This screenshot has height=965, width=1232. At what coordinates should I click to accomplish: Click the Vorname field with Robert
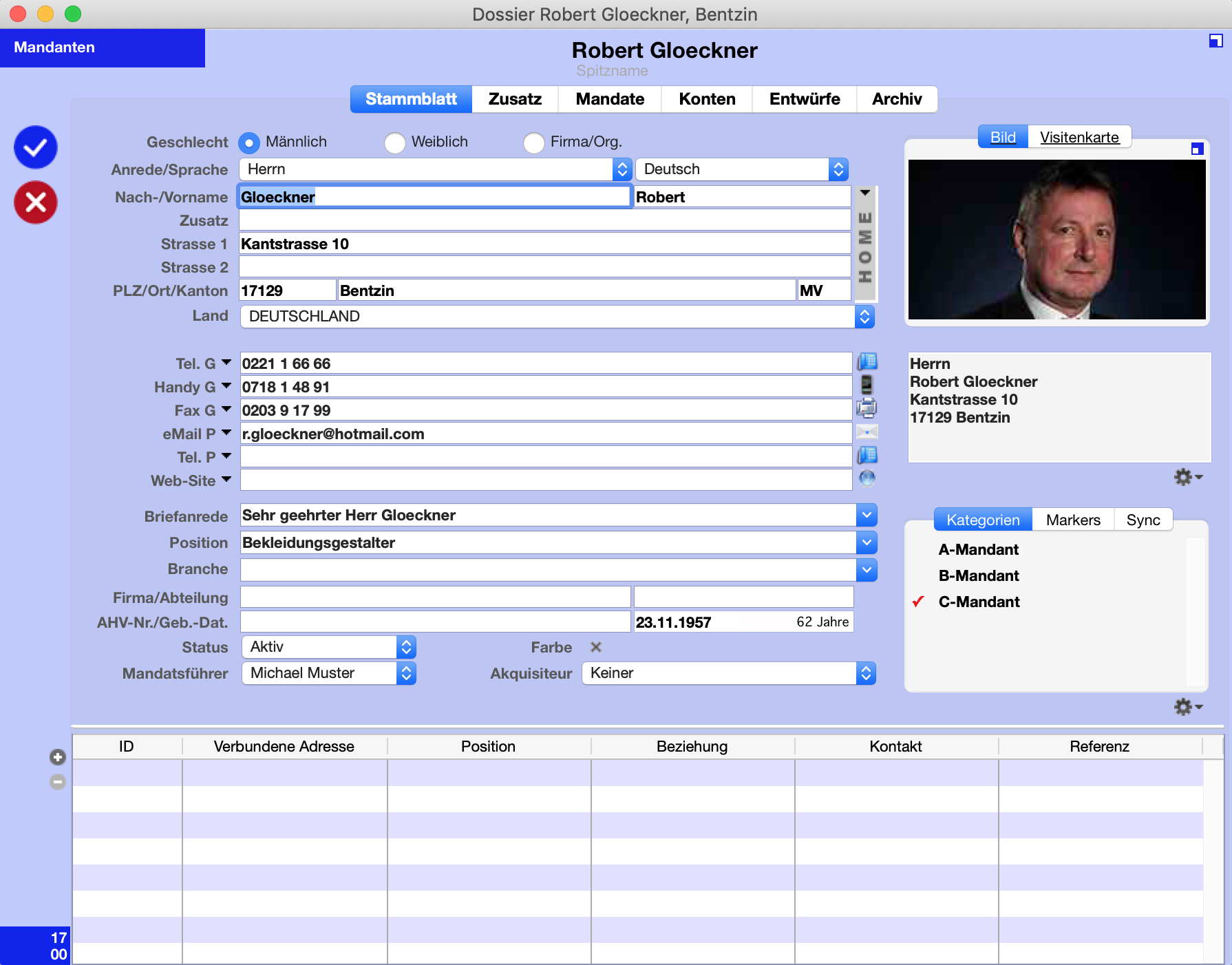[x=742, y=197]
